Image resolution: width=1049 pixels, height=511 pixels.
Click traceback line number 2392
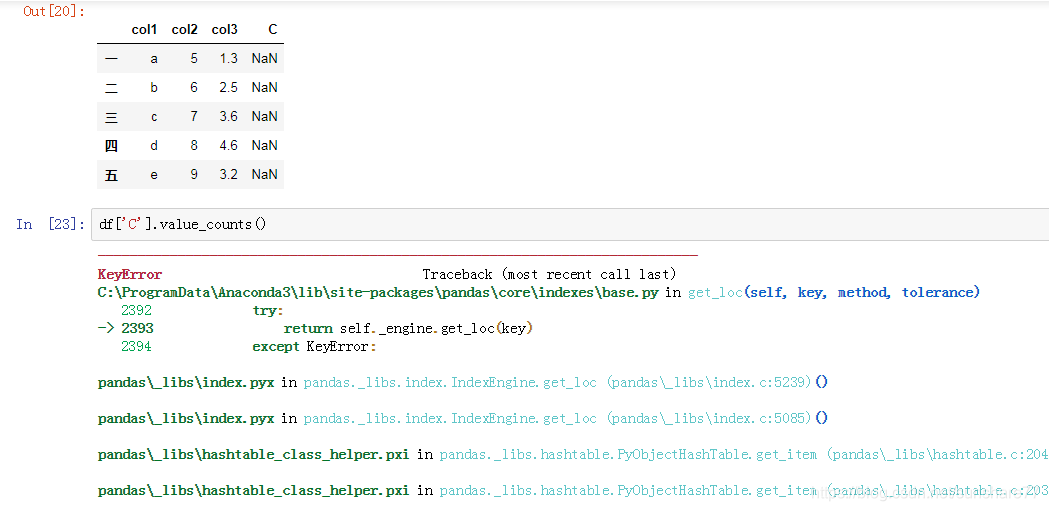coord(136,310)
